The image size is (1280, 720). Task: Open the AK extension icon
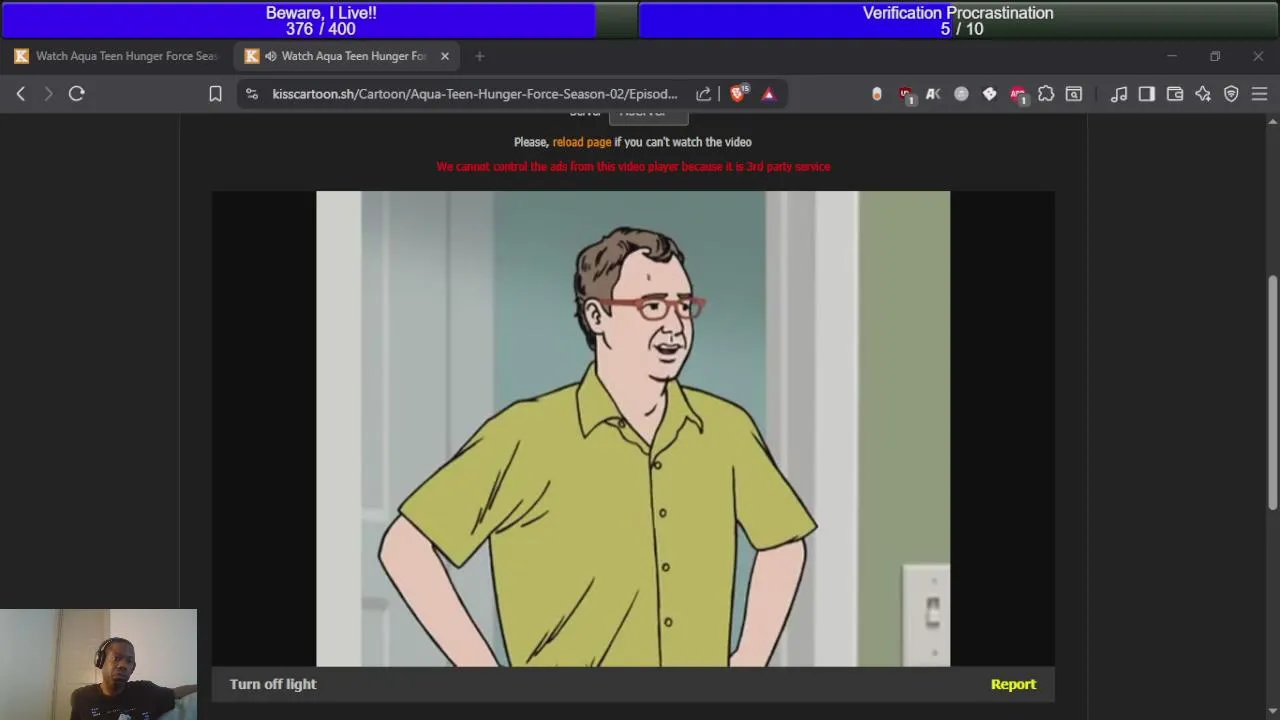point(933,94)
